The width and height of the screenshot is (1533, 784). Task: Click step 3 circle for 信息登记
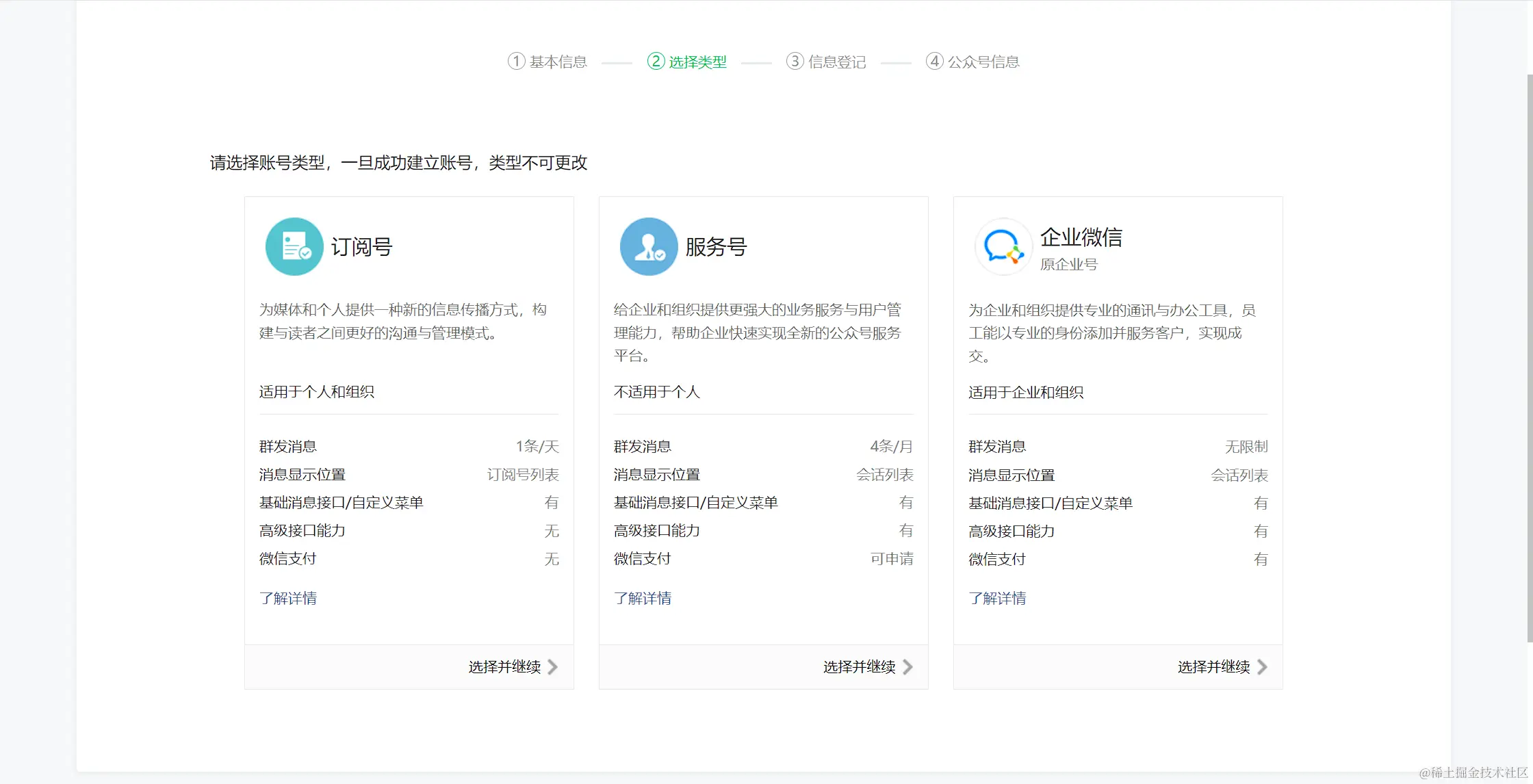click(795, 62)
